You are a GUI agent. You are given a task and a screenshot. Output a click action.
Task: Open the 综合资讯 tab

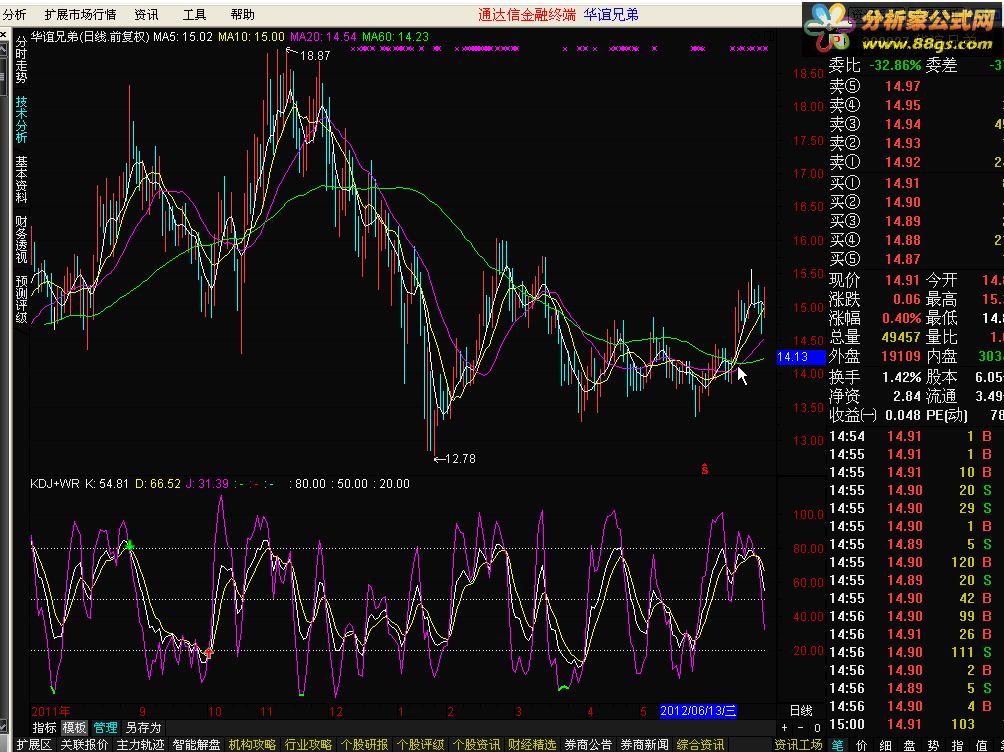point(700,744)
